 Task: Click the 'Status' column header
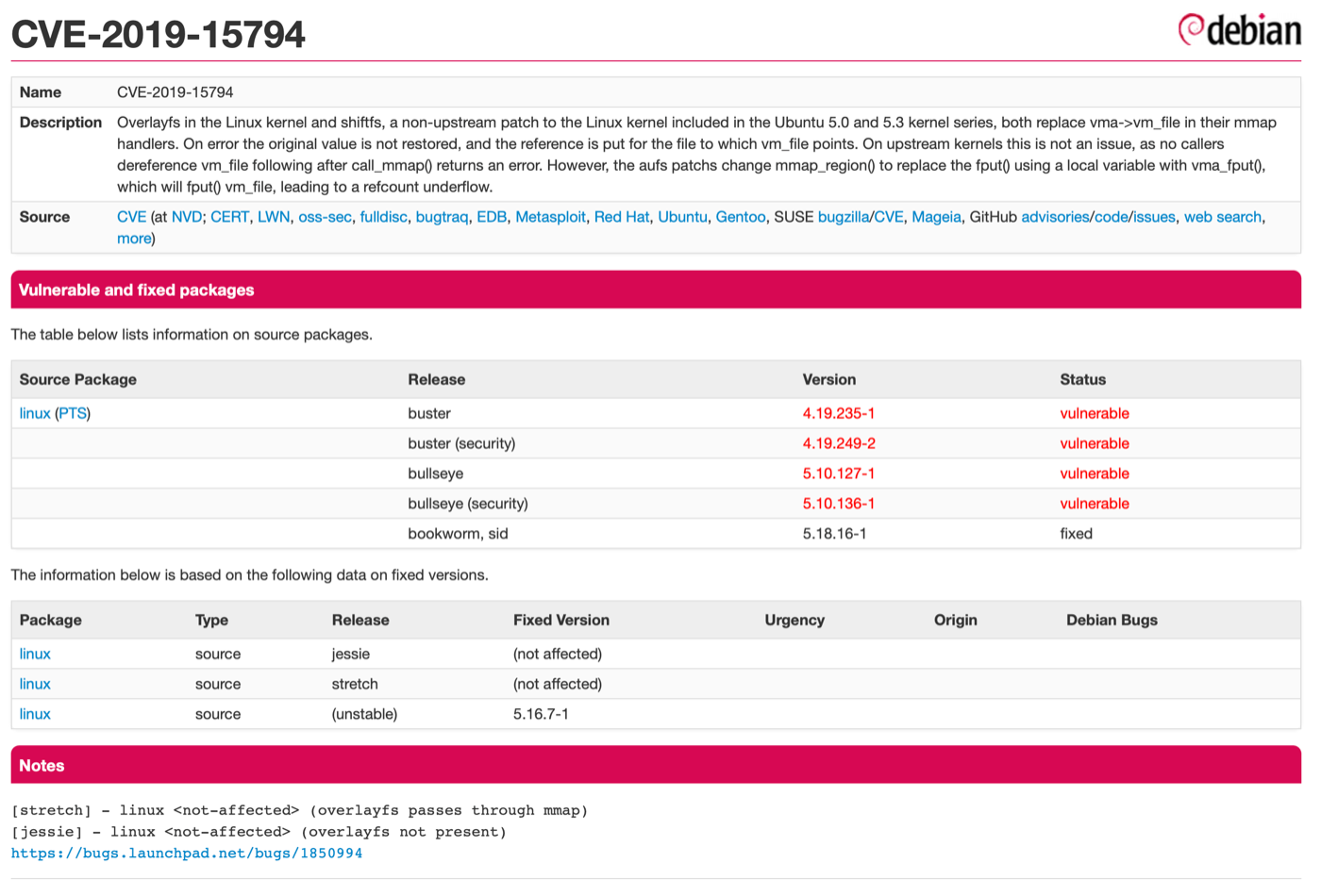[x=1082, y=379]
